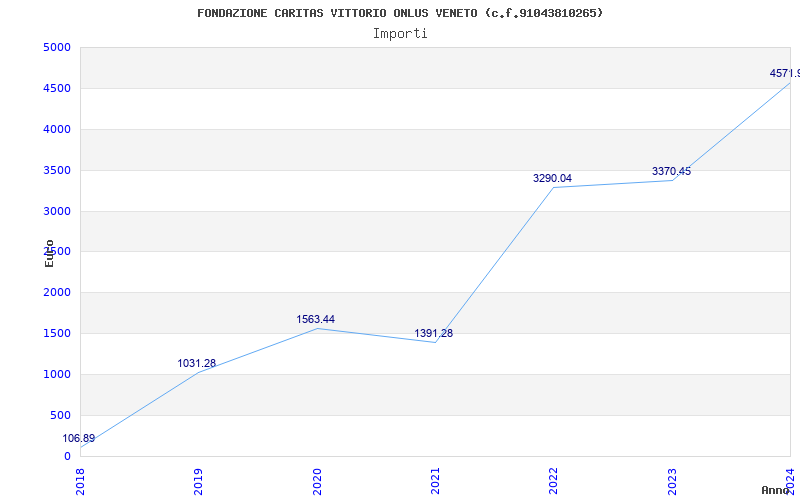Click the y-axis value 500

[x=60, y=415]
